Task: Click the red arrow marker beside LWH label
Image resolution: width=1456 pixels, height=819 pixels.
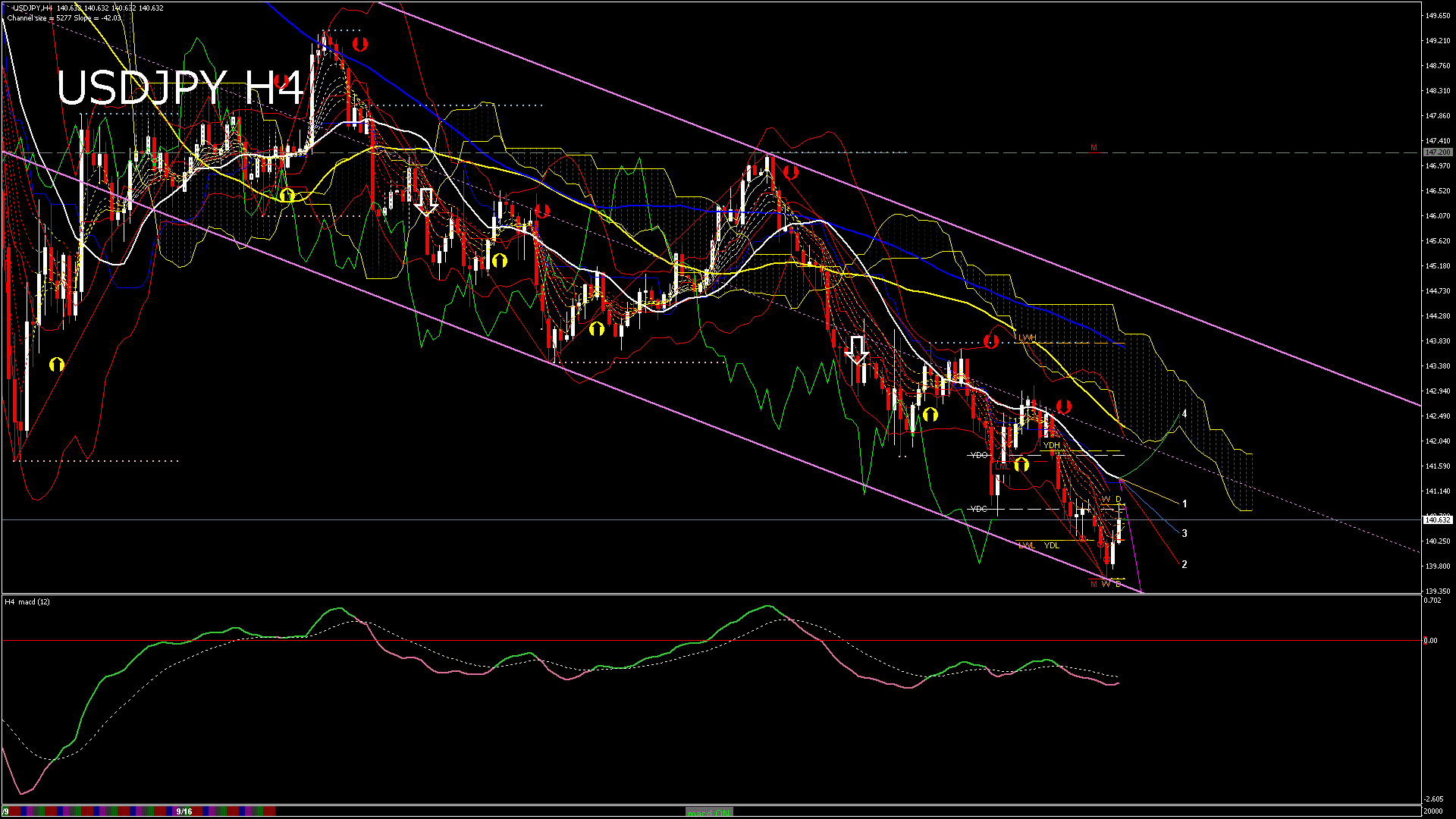Action: [x=990, y=341]
